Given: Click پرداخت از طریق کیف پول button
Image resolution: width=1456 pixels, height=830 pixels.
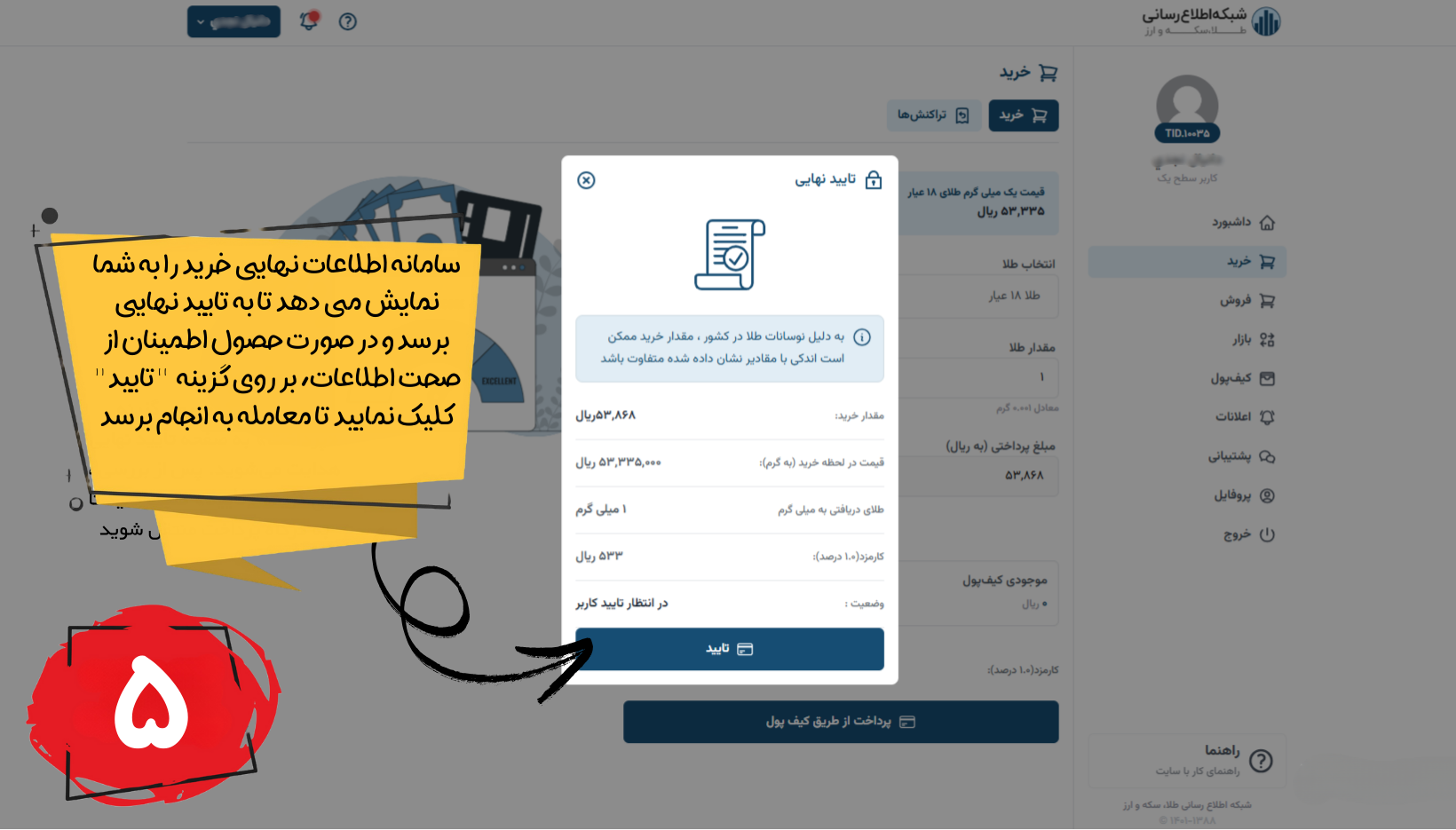Looking at the screenshot, I should click(x=841, y=722).
